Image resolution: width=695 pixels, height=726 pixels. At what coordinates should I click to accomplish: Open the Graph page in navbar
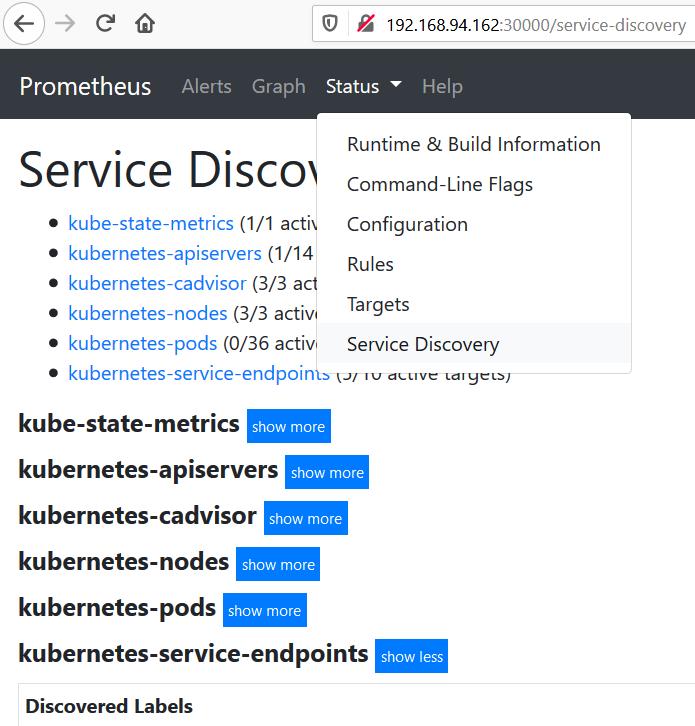click(278, 87)
